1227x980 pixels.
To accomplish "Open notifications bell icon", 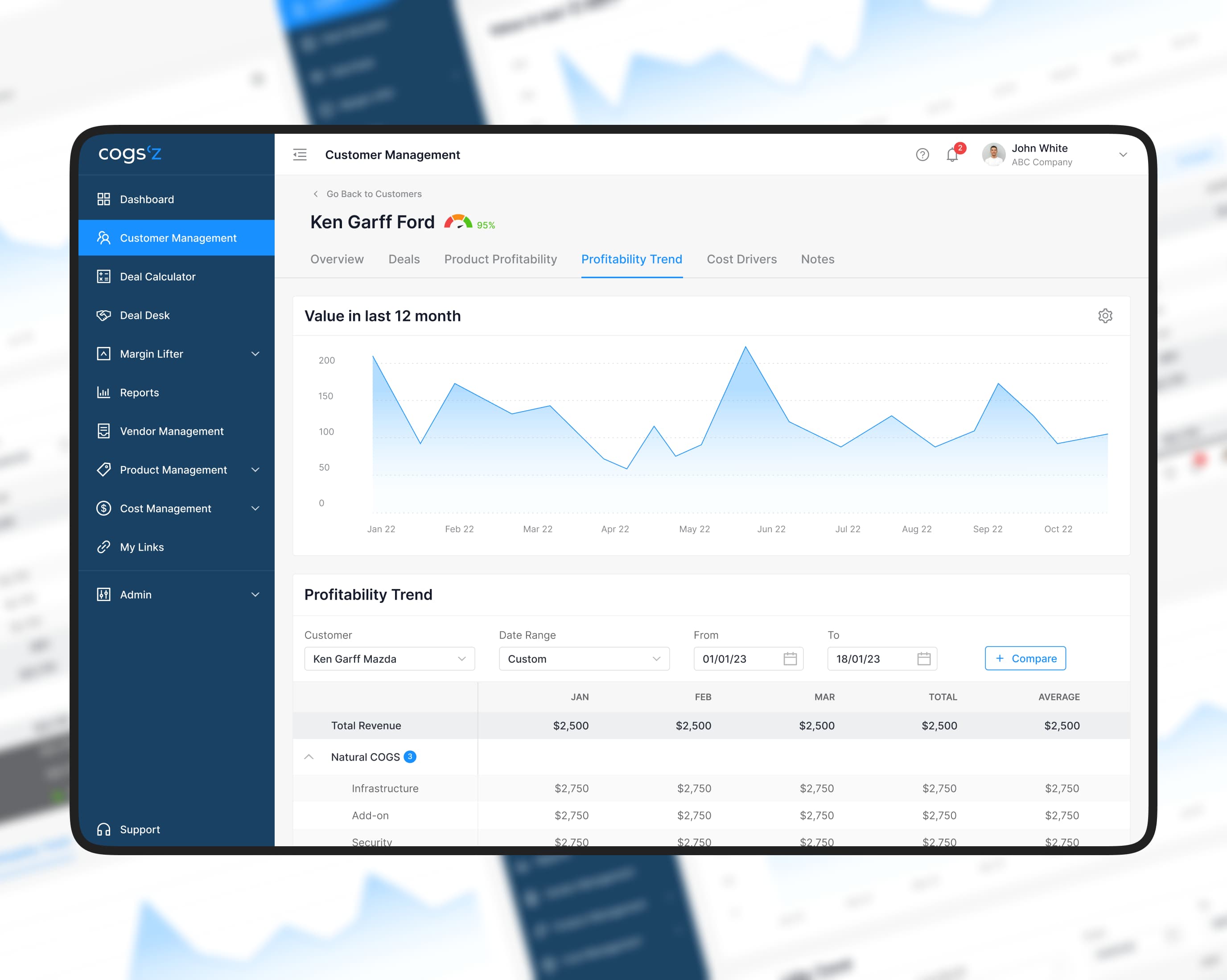I will click(952, 155).
